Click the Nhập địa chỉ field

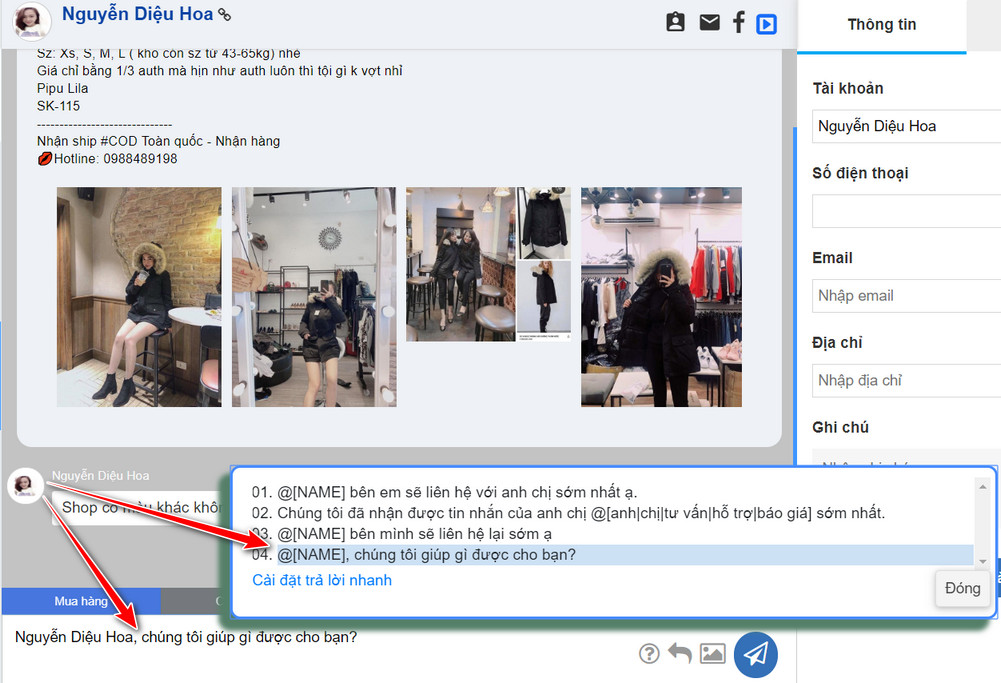pos(907,380)
